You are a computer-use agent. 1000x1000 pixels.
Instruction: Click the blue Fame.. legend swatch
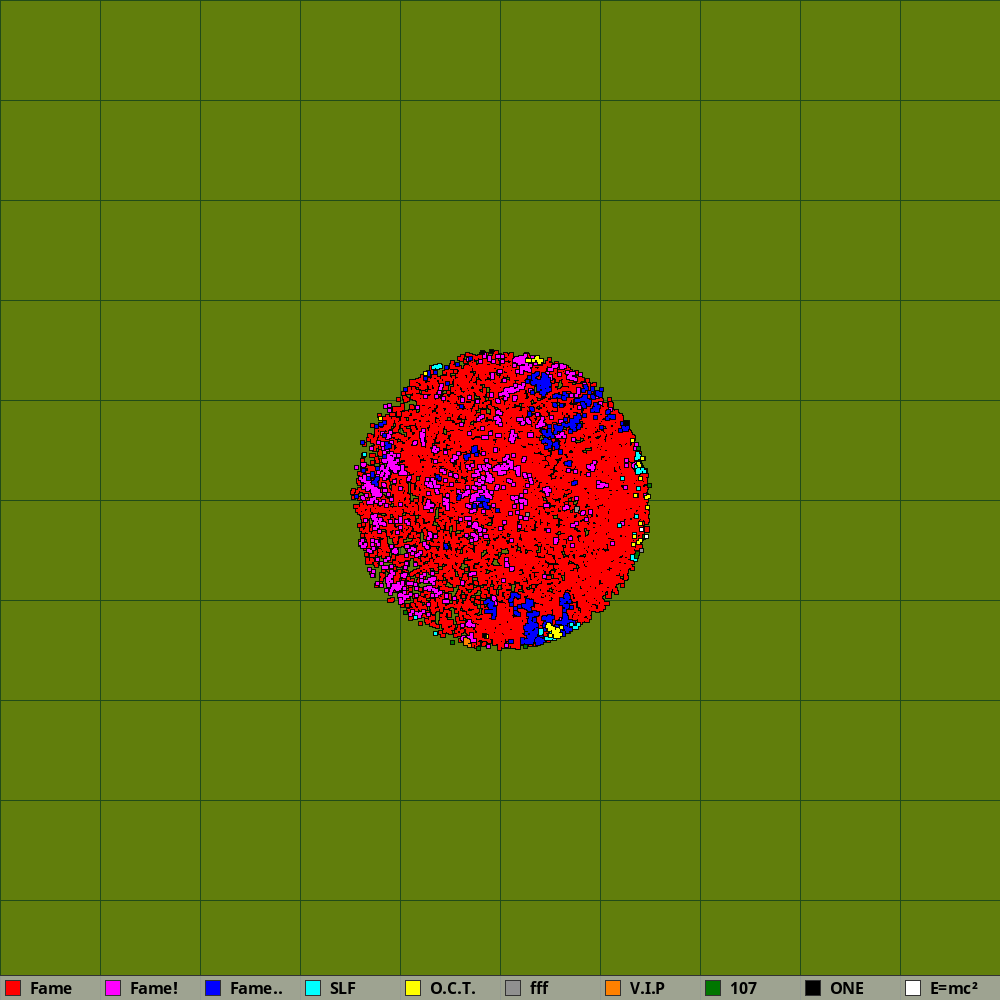tap(213, 988)
